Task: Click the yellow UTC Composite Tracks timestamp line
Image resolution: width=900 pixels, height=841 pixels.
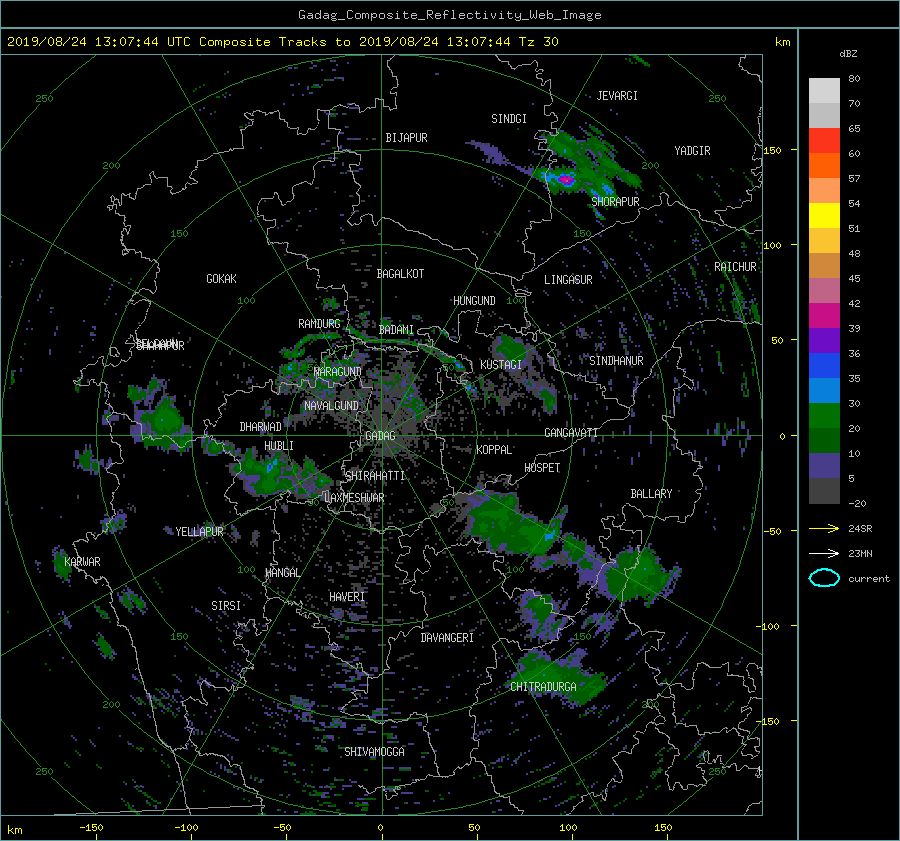Action: coord(282,42)
